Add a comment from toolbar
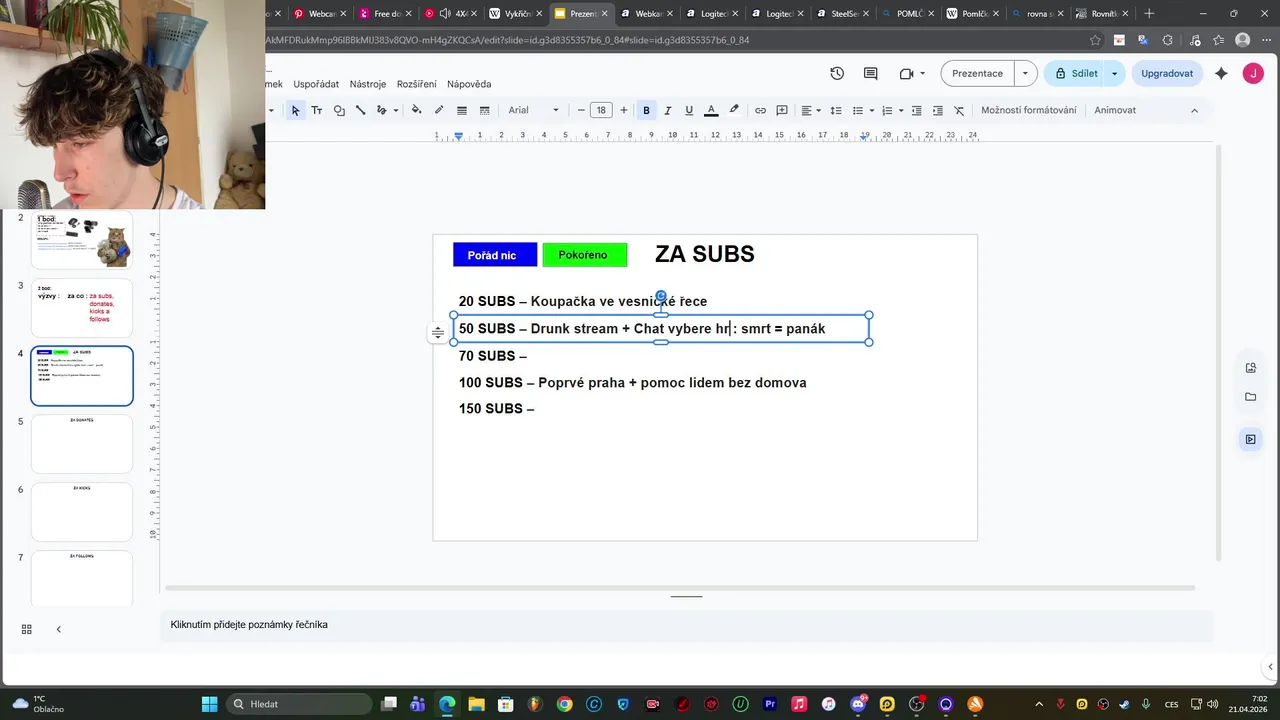Image resolution: width=1280 pixels, height=720 pixels. [782, 110]
